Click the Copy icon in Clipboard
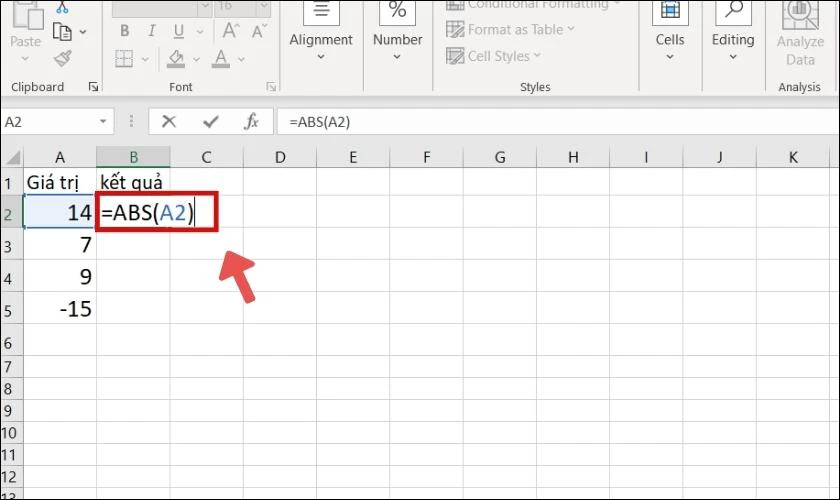840x500 pixels. point(62,32)
